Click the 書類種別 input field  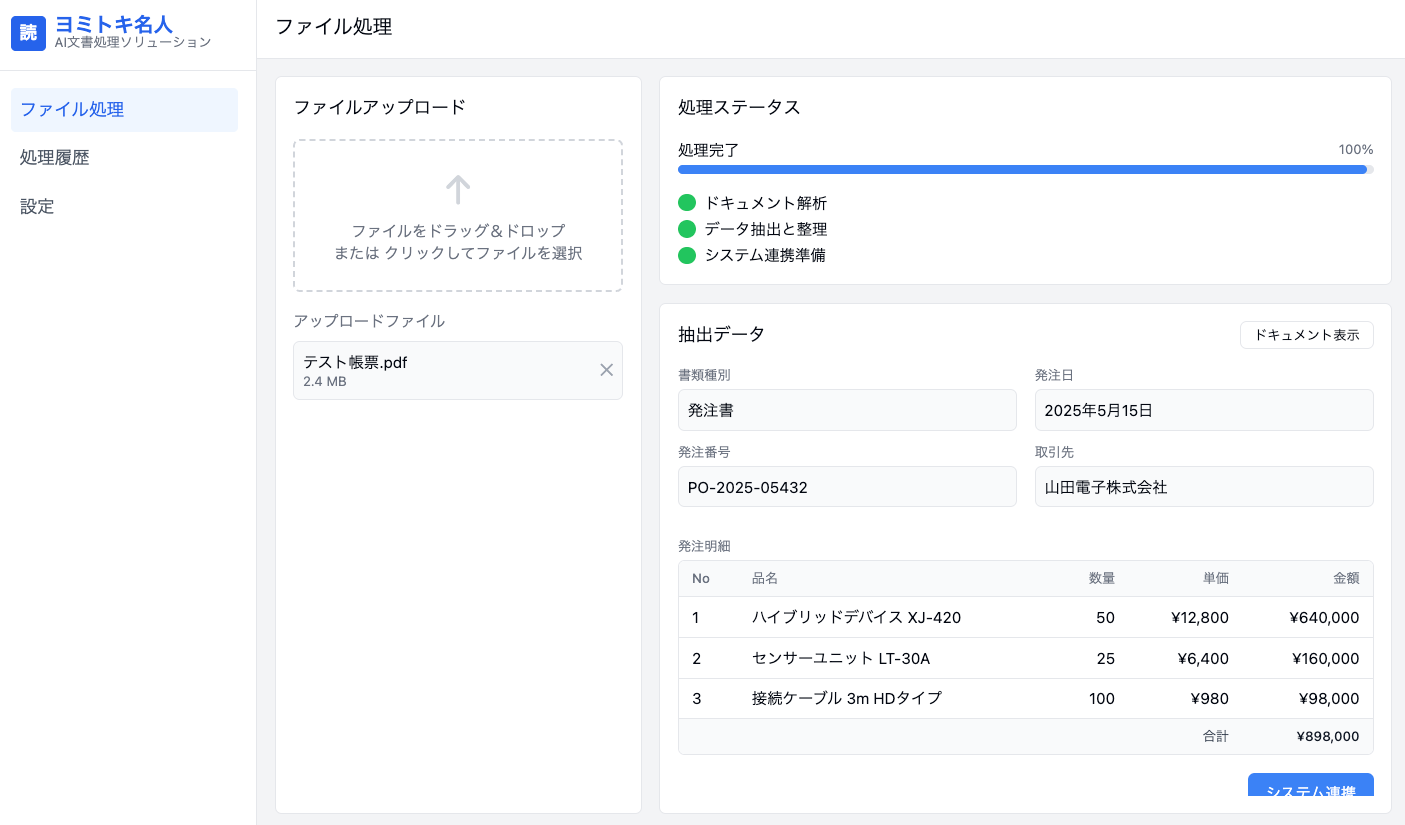click(x=847, y=410)
